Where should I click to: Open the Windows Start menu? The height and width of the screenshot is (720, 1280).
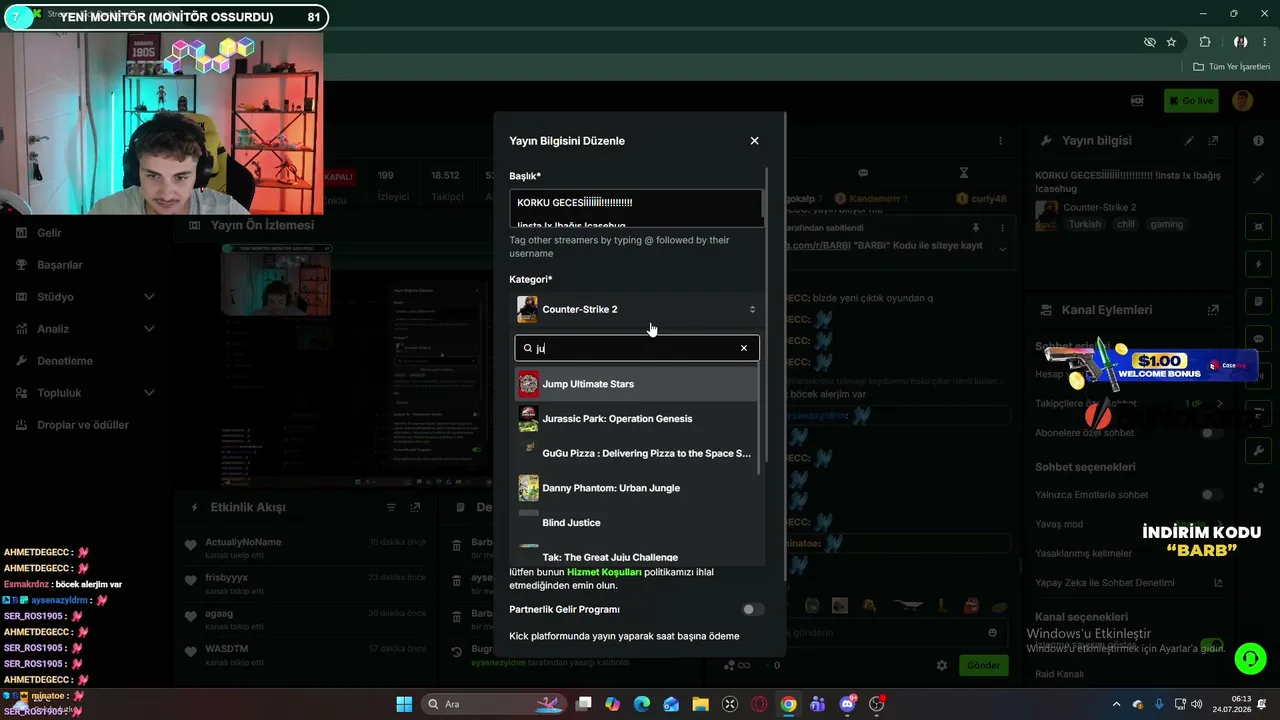coord(404,704)
